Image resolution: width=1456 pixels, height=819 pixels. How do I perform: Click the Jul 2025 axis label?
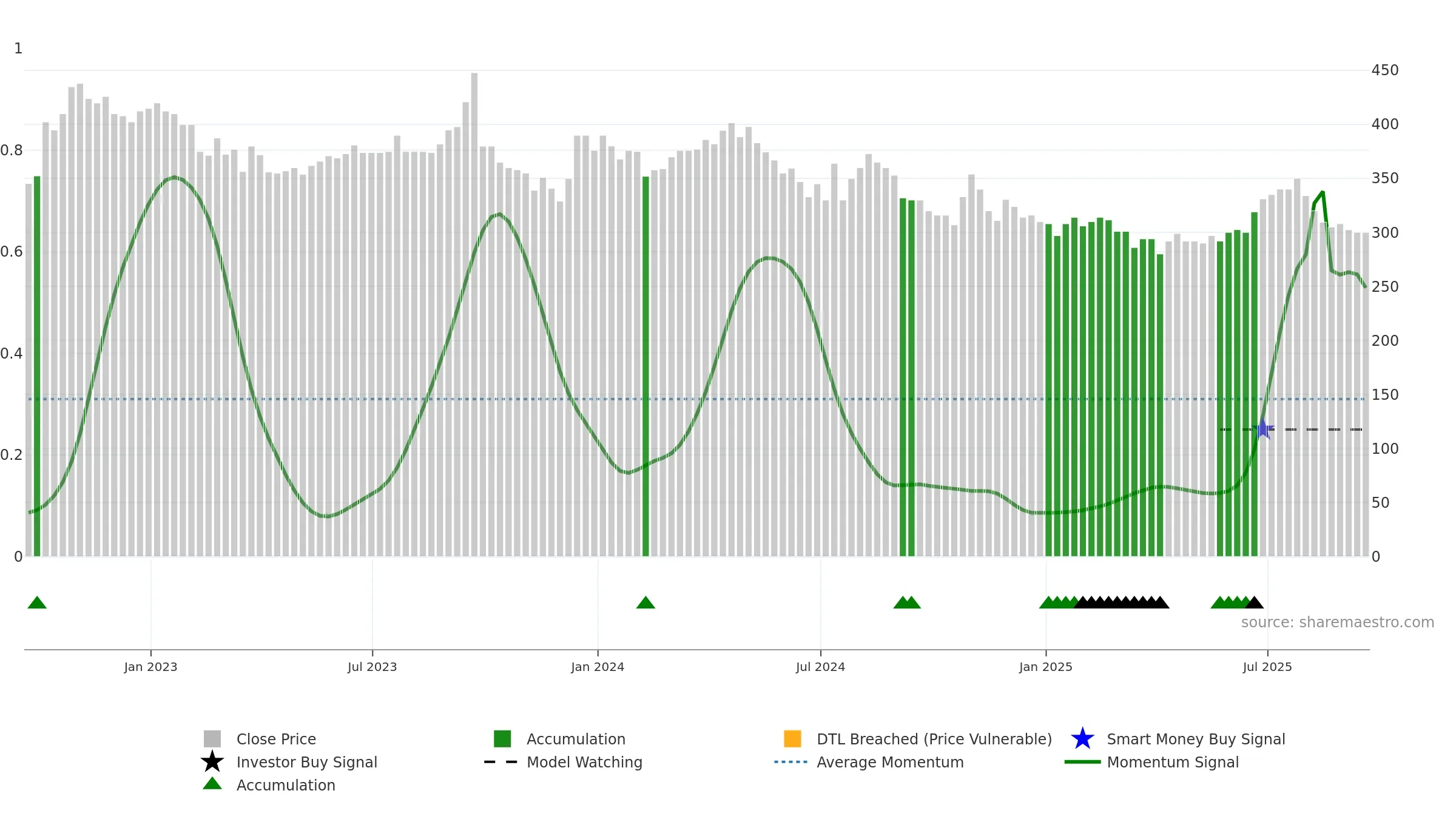click(x=1267, y=667)
